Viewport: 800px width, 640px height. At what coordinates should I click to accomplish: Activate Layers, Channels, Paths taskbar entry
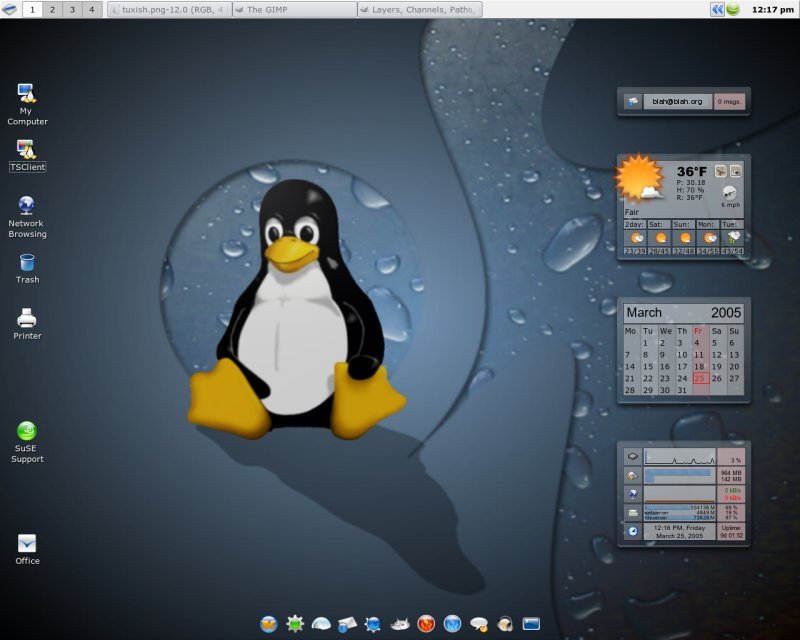(x=420, y=9)
